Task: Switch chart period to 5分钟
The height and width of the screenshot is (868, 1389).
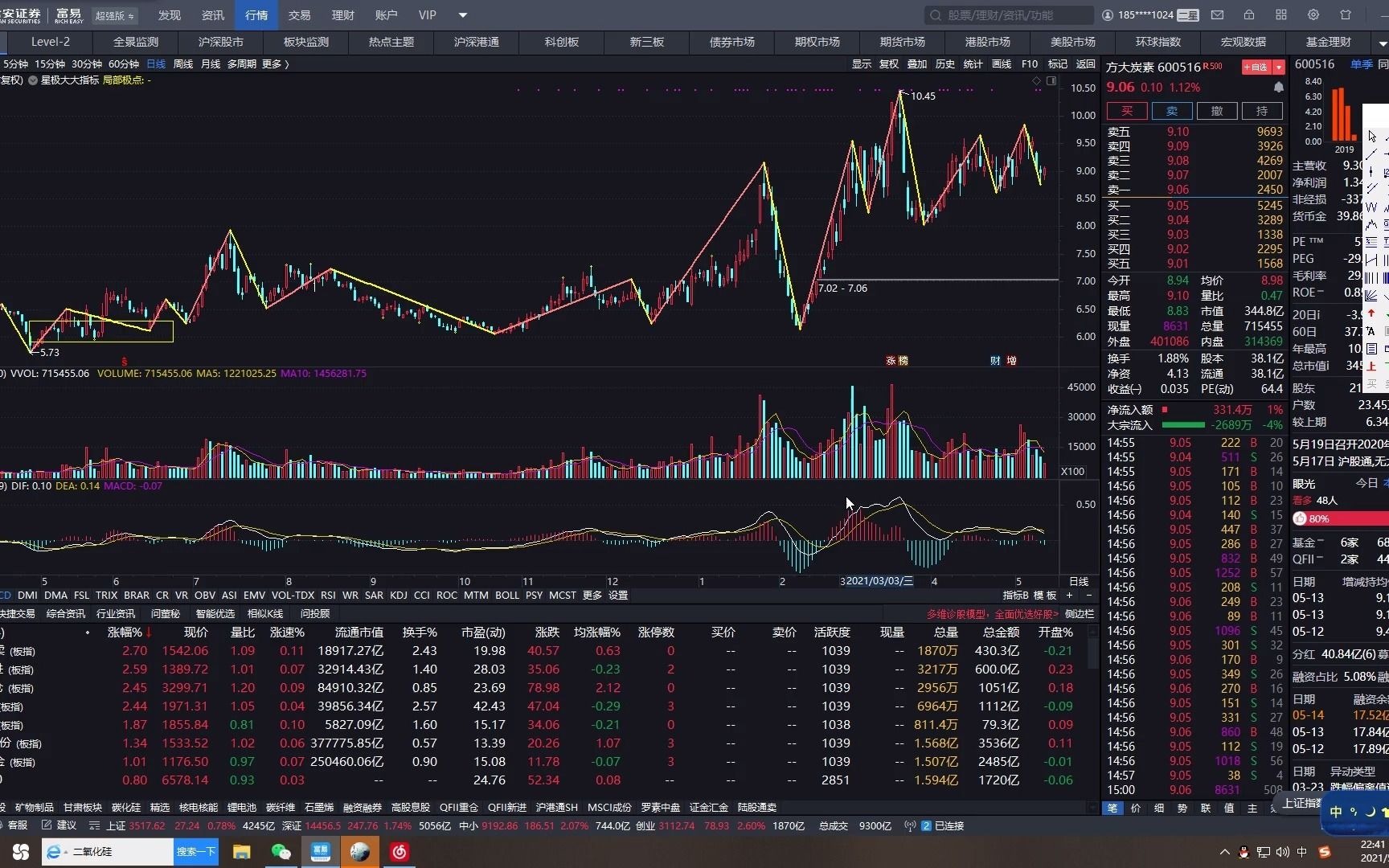Action: [14, 64]
